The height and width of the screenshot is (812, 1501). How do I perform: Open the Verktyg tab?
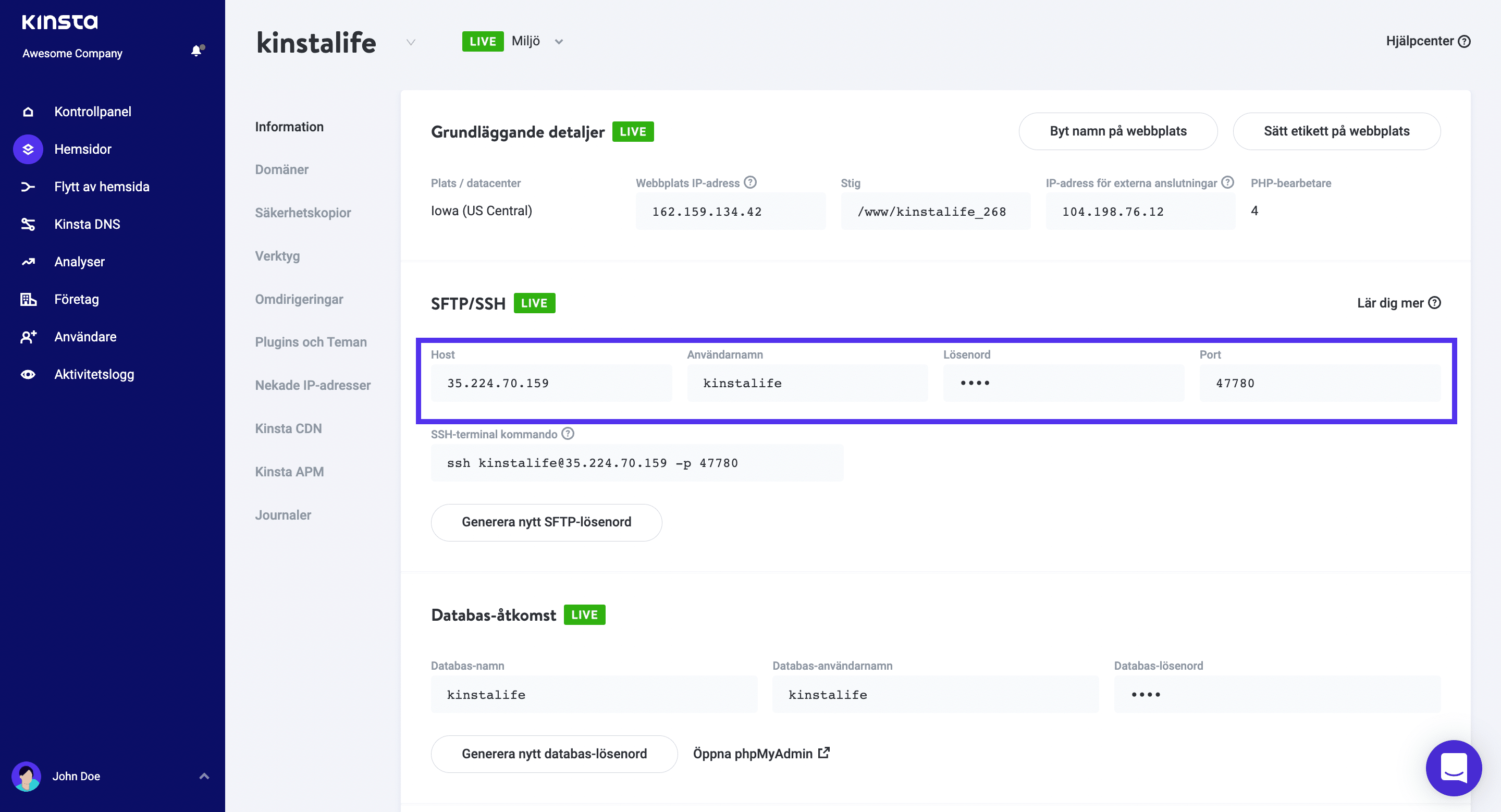coord(277,256)
